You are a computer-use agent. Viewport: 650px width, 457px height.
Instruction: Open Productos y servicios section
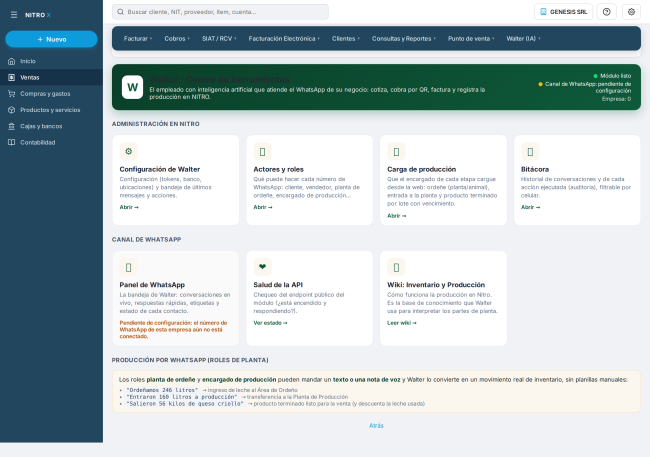(51, 110)
